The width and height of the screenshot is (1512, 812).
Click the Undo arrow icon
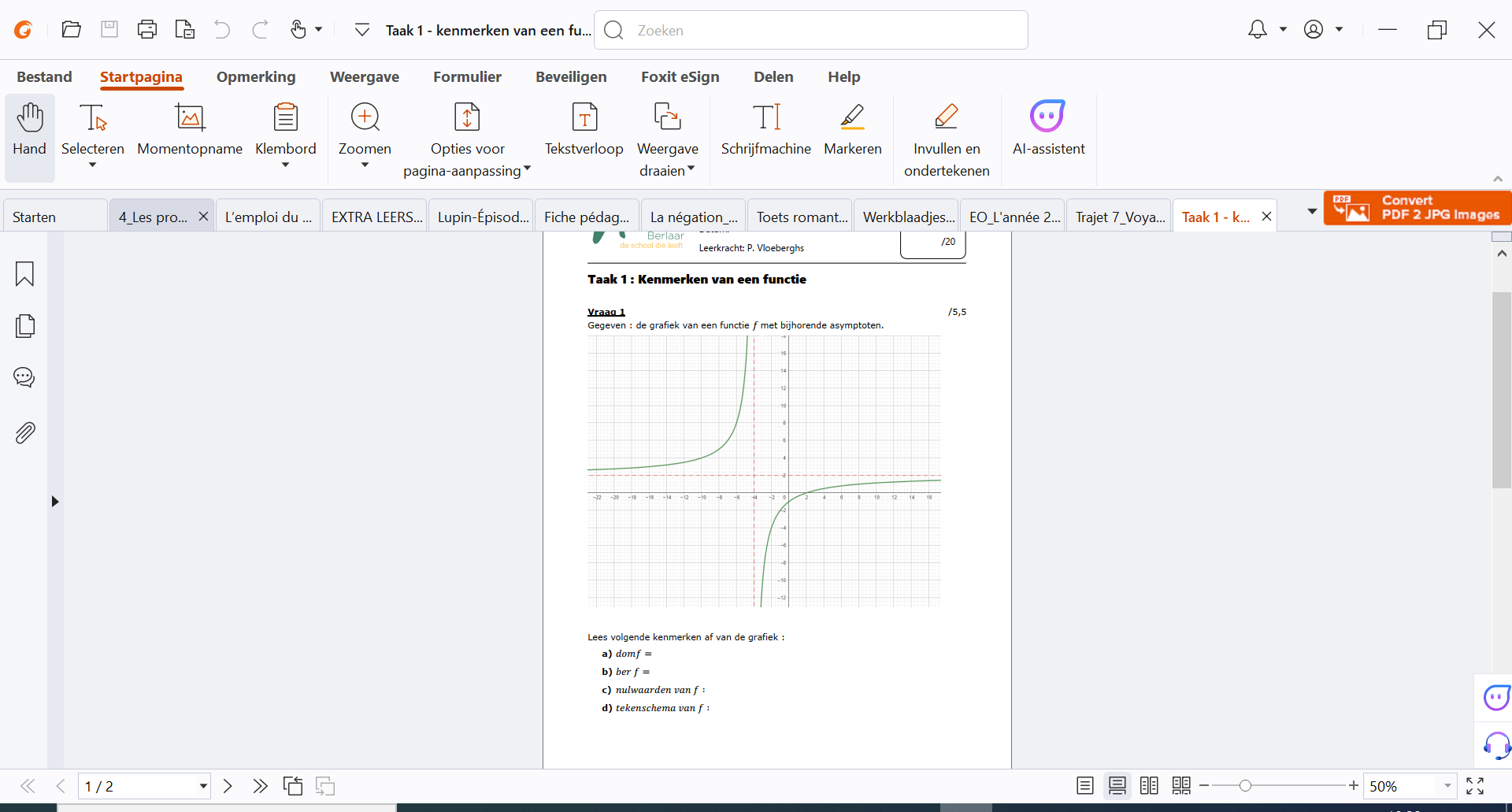coord(222,30)
